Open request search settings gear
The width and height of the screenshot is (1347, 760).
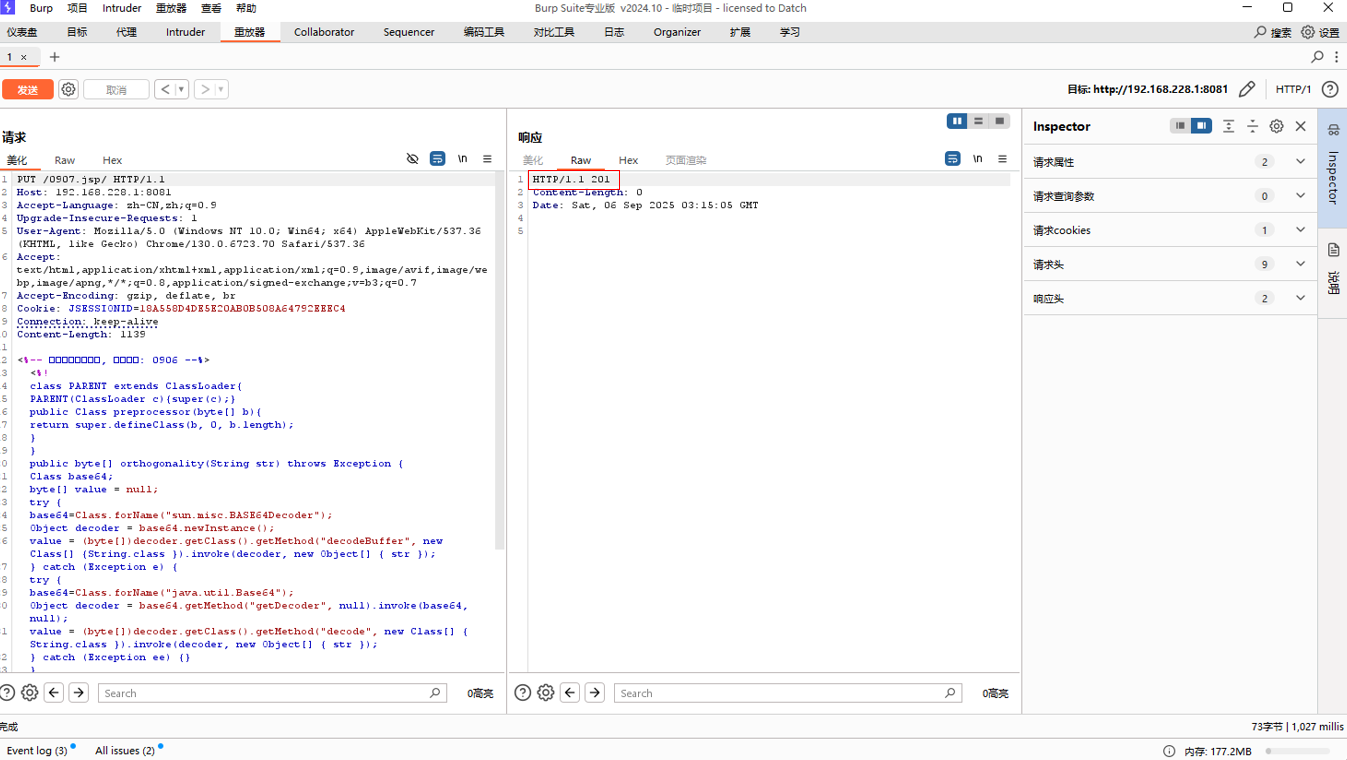[30, 692]
